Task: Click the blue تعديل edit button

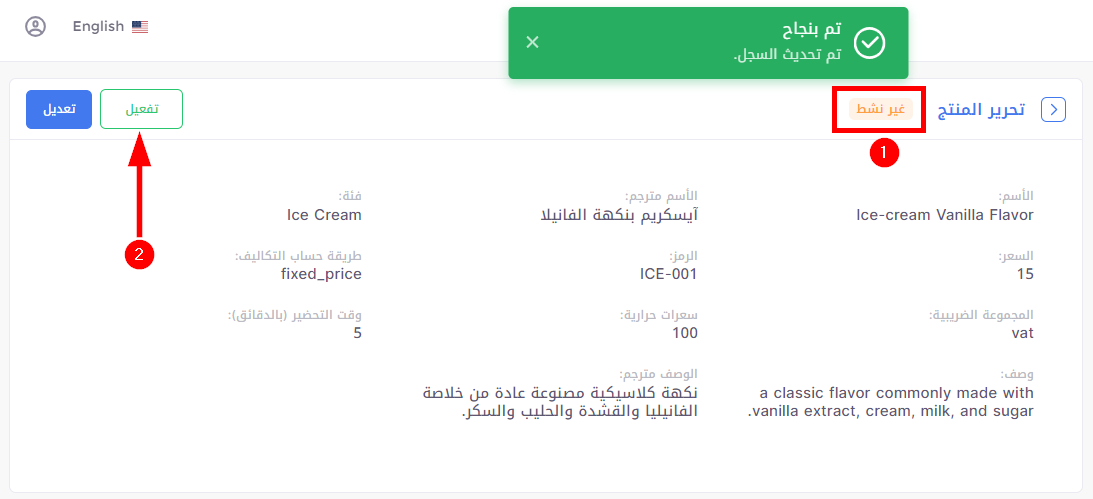Action: 59,109
